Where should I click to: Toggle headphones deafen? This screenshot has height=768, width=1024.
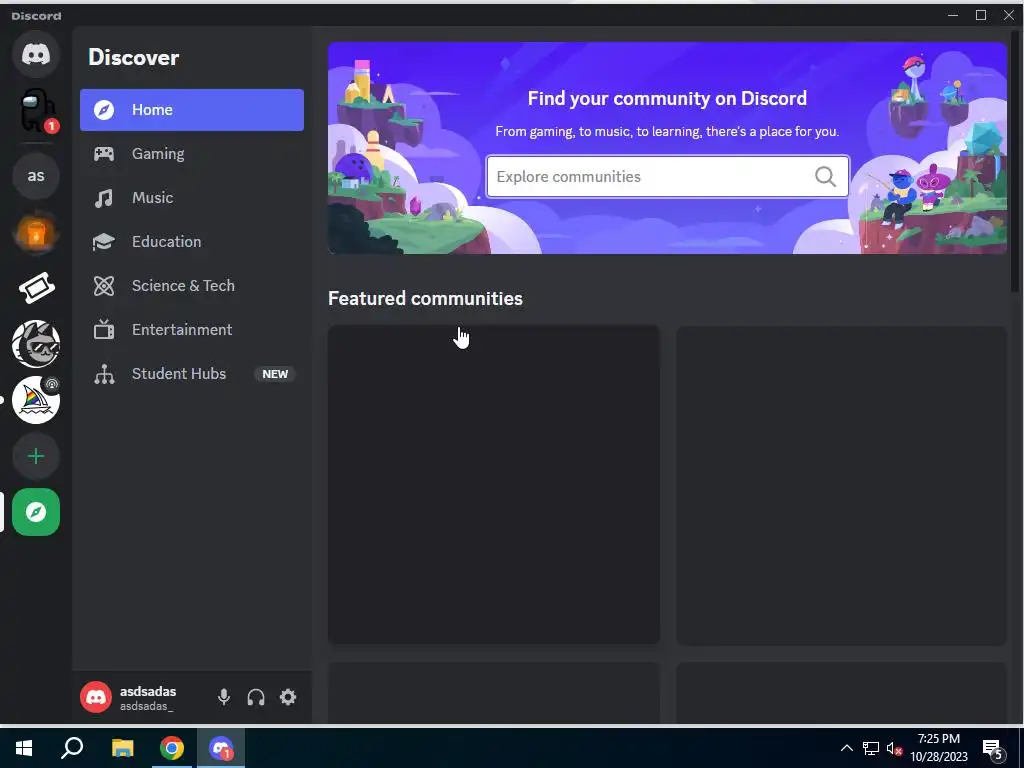point(256,697)
